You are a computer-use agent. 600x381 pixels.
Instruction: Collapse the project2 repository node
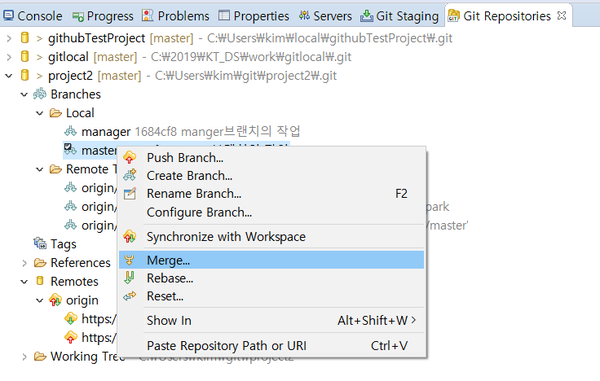(x=9, y=76)
